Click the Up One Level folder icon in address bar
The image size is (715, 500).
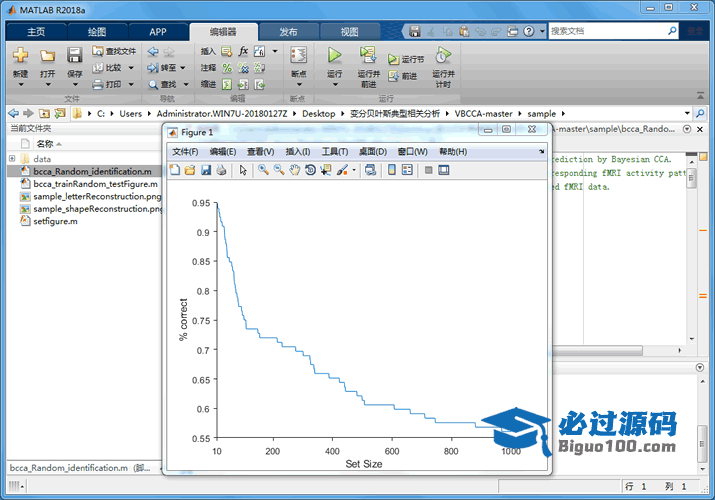coord(44,113)
